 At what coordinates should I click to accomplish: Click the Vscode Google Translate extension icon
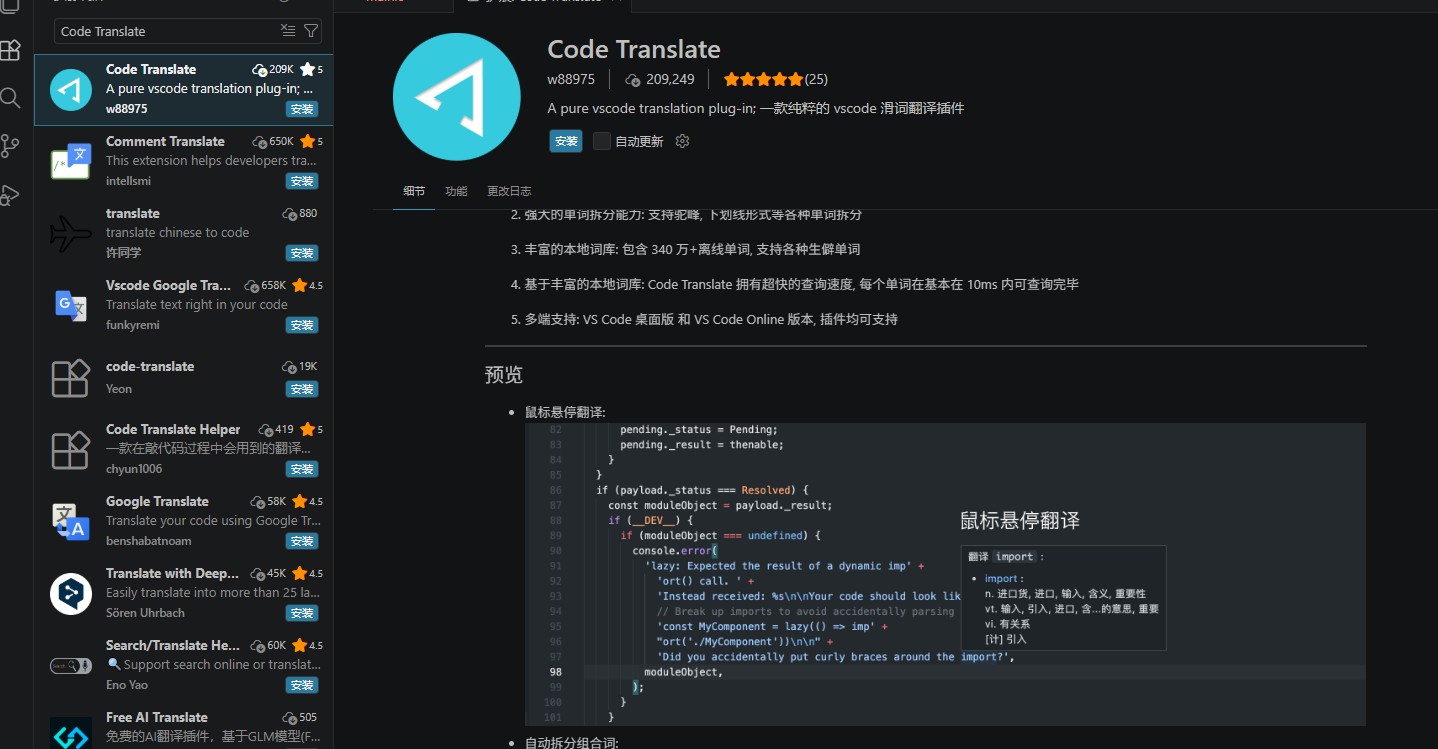pos(71,305)
